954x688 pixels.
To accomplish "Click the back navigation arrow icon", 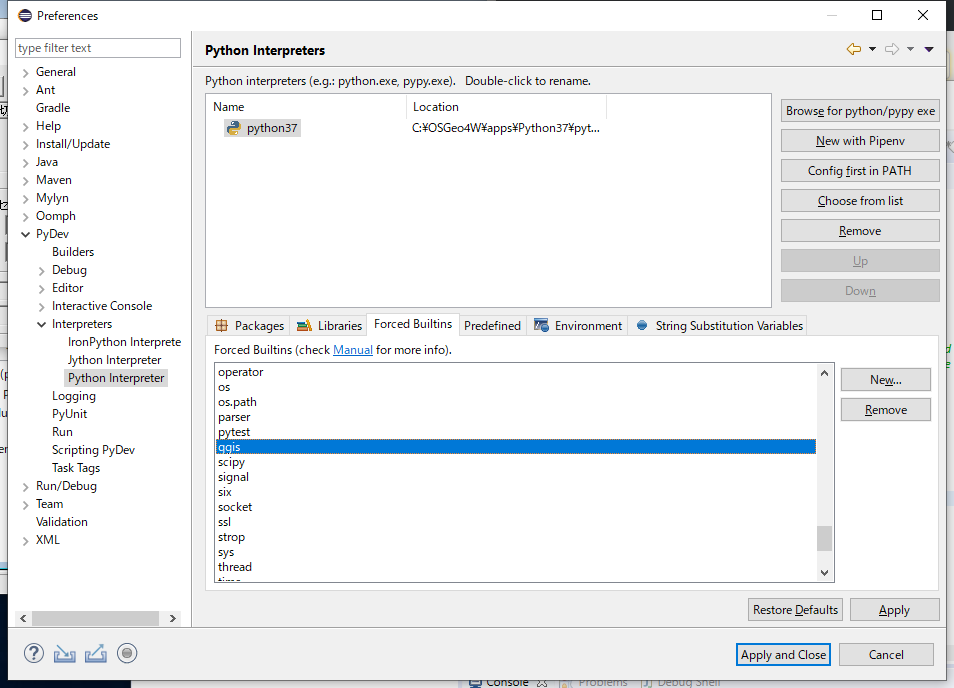I will (853, 49).
